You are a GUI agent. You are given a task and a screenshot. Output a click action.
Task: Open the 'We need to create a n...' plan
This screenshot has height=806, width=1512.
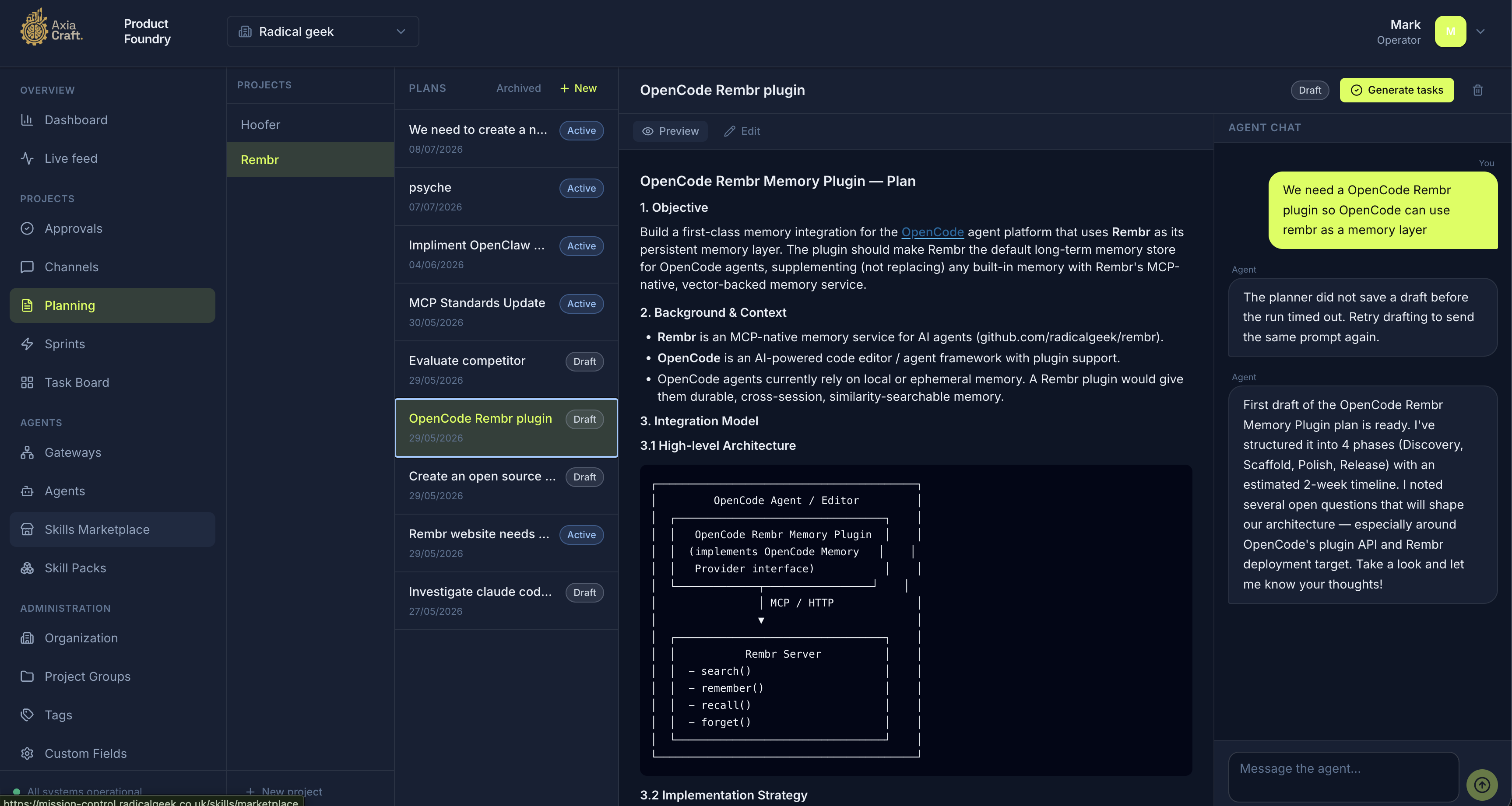point(506,138)
